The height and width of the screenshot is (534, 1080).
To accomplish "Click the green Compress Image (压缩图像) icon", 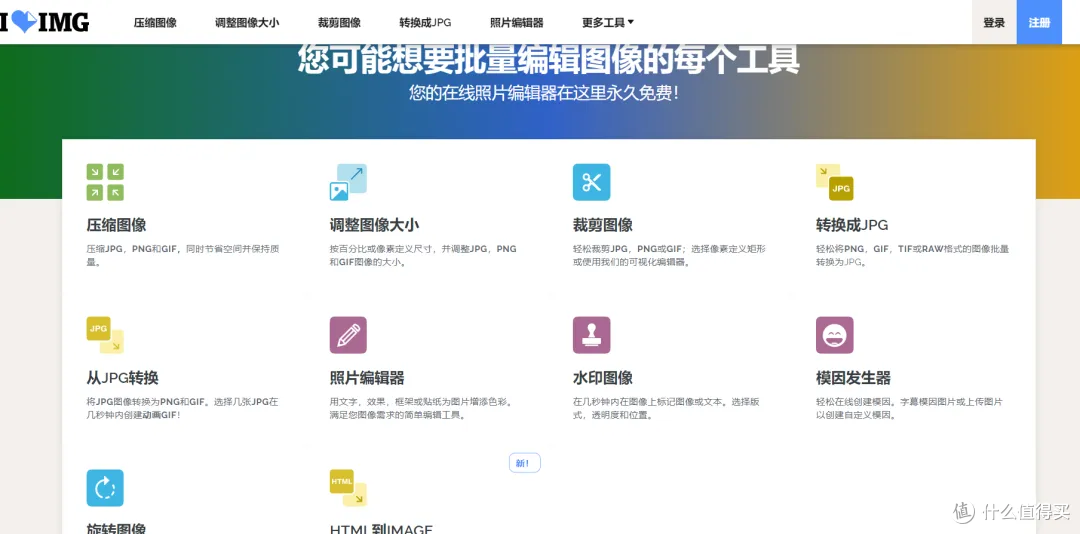I will (x=105, y=182).
